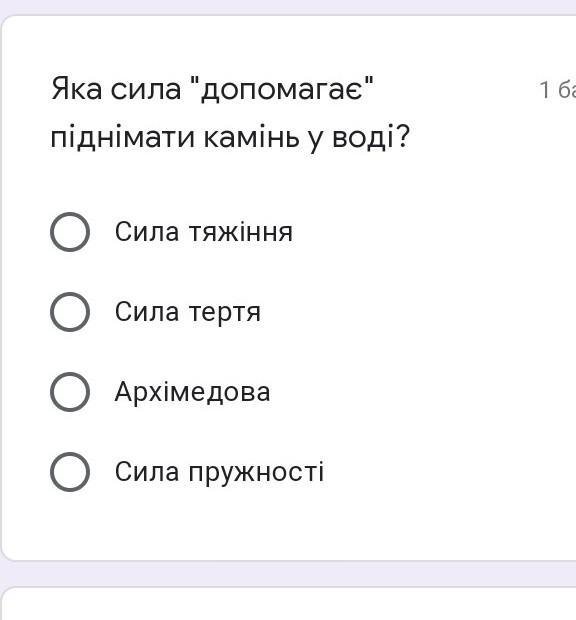Image resolution: width=576 pixels, height=620 pixels.
Task: Click the word "камінь" in the question
Action: point(251,136)
